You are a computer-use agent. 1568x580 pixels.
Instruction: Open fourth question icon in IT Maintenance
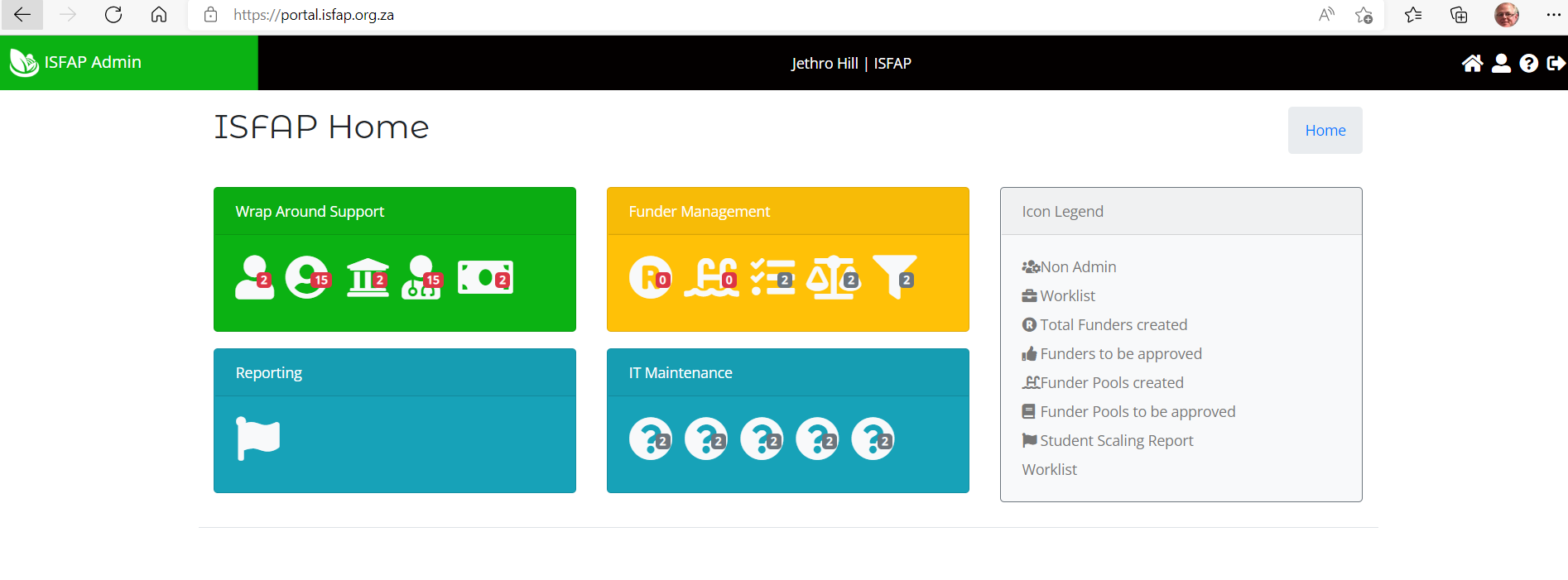(x=817, y=439)
